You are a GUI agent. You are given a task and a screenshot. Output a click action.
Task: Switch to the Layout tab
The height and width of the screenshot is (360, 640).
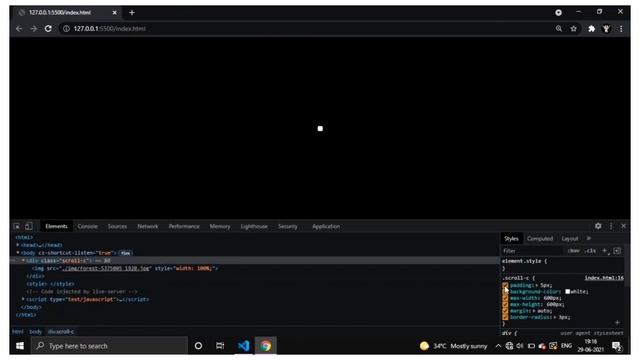(570, 238)
